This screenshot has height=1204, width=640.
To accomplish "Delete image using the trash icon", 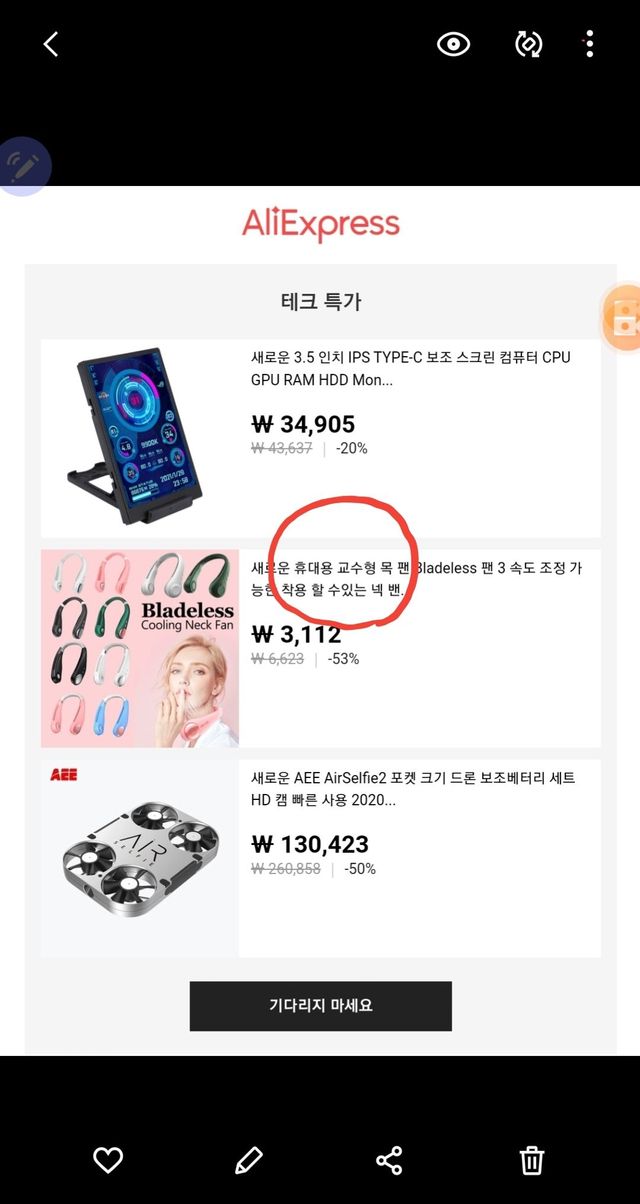I will tap(532, 1160).
